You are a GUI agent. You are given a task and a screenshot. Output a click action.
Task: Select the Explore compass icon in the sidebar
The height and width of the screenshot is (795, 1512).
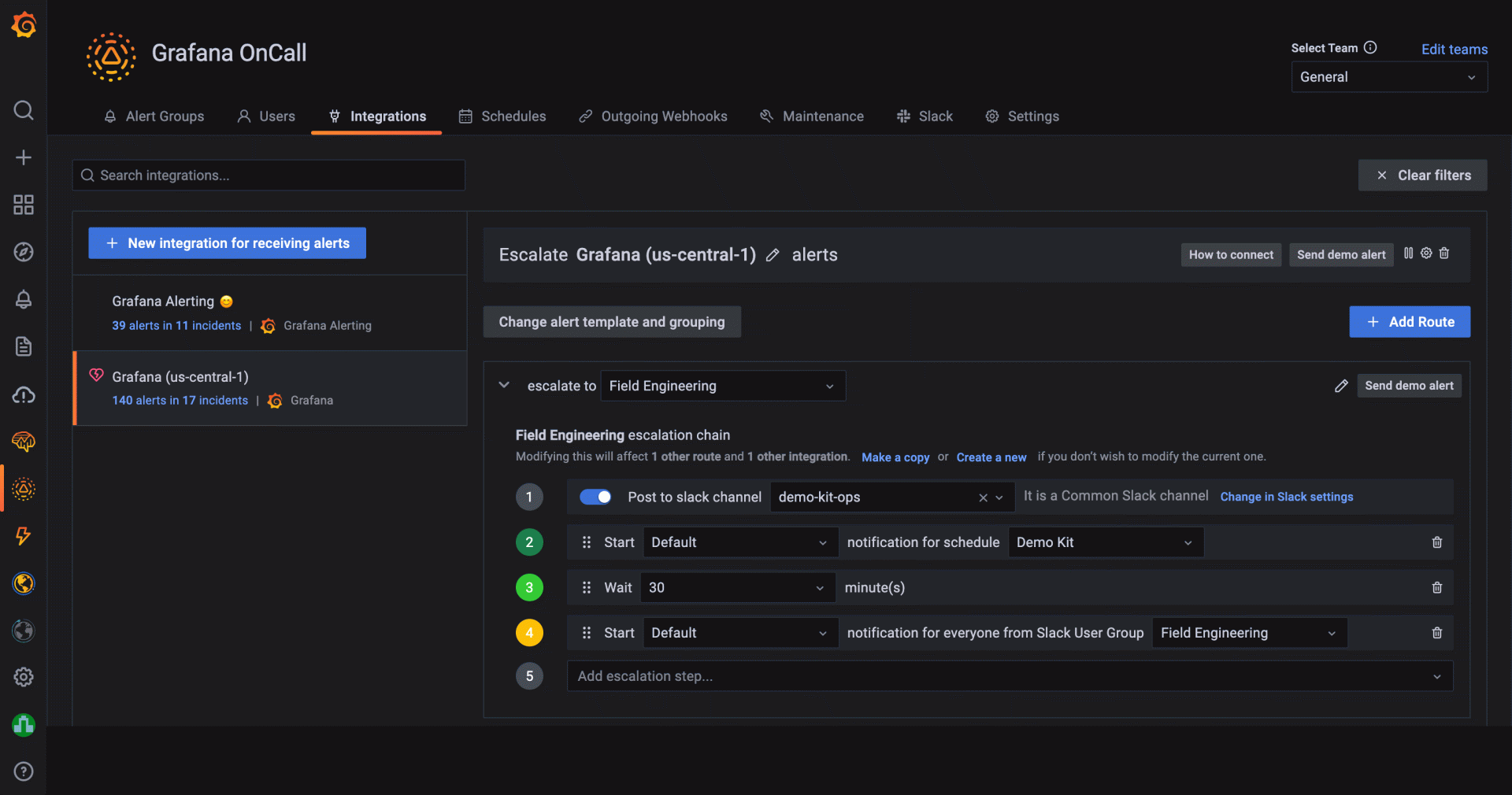pos(24,253)
